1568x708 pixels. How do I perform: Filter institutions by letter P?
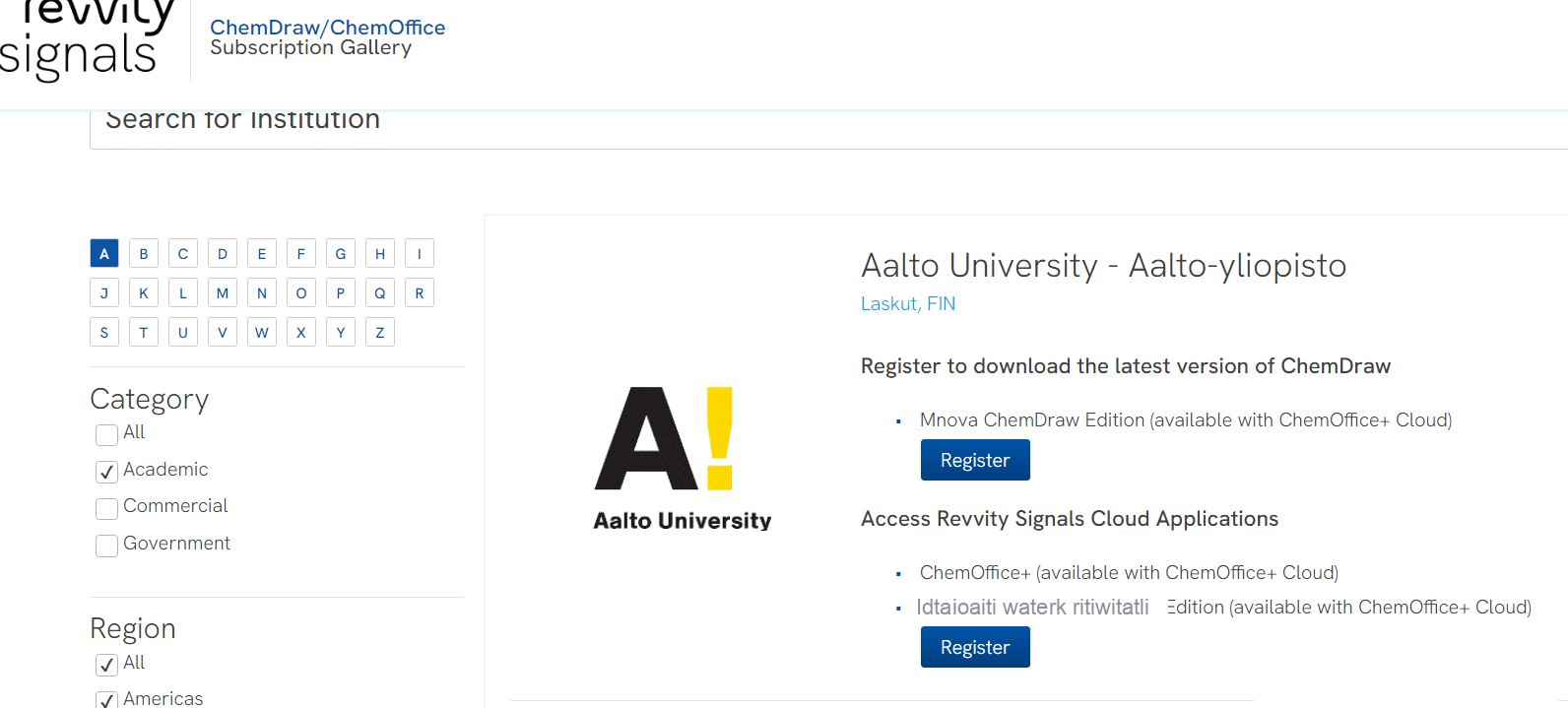[x=341, y=293]
